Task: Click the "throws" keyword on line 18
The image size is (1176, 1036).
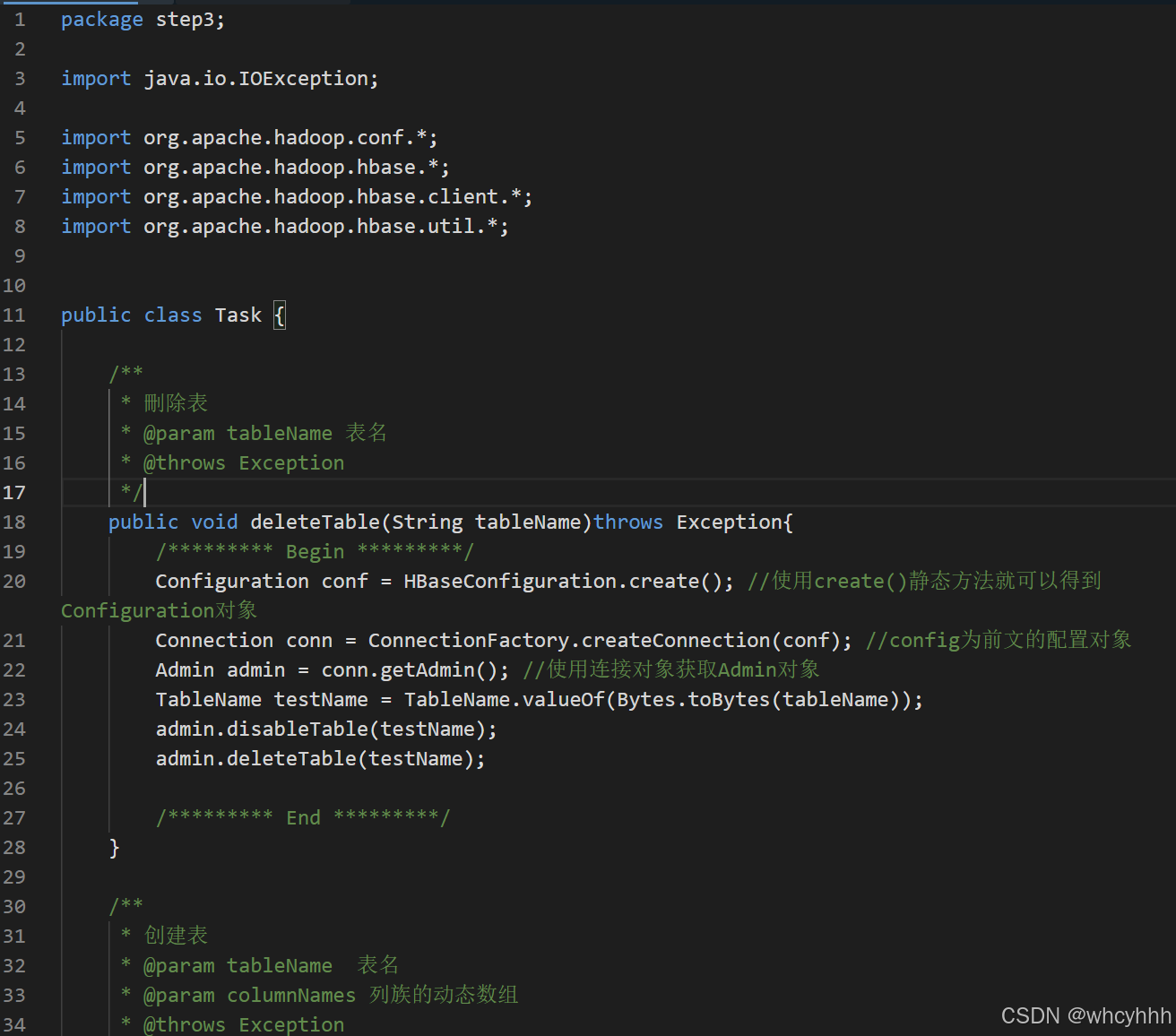Action: (x=628, y=522)
